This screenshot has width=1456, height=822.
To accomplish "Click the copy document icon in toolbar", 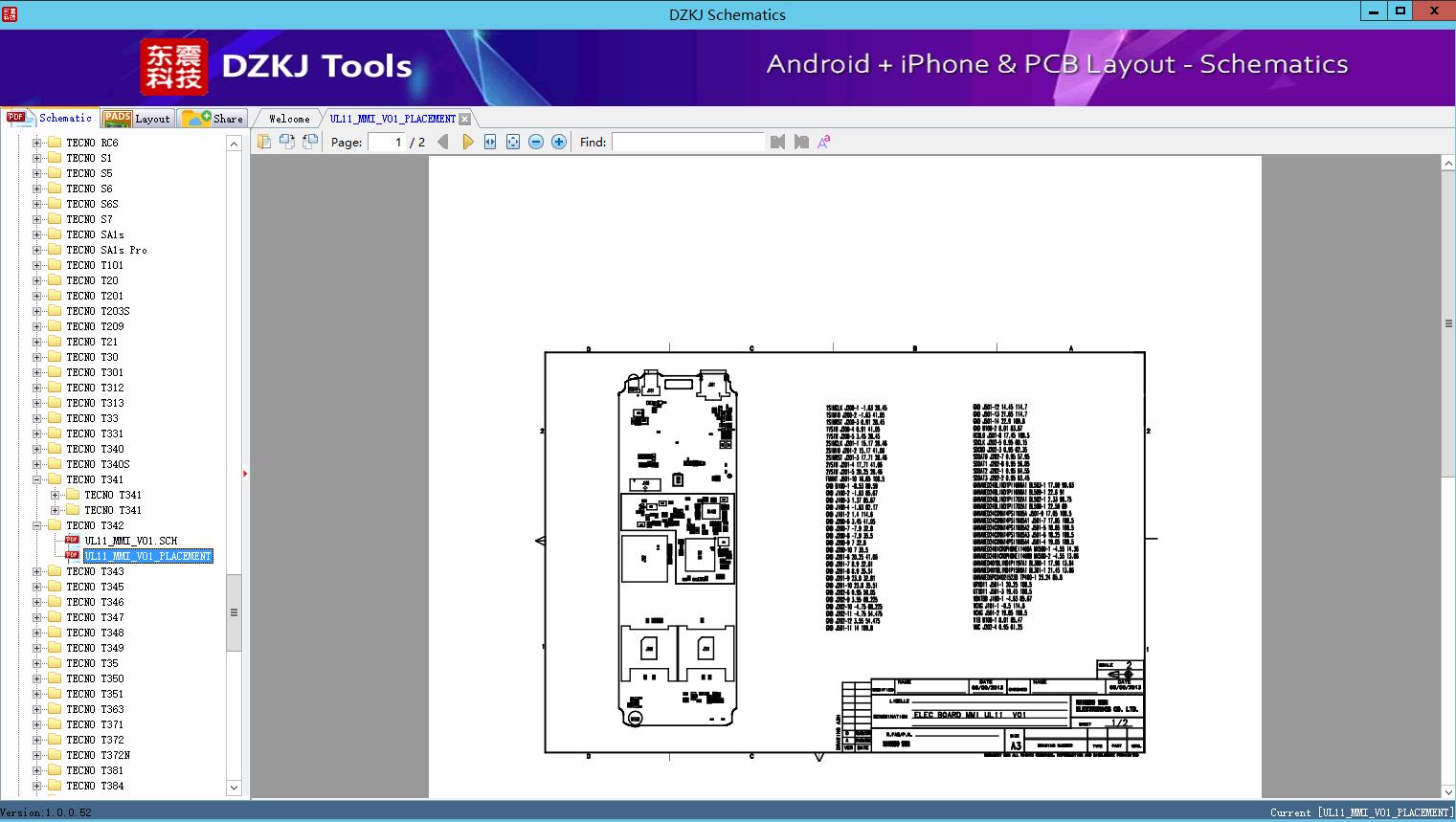I will point(263,142).
